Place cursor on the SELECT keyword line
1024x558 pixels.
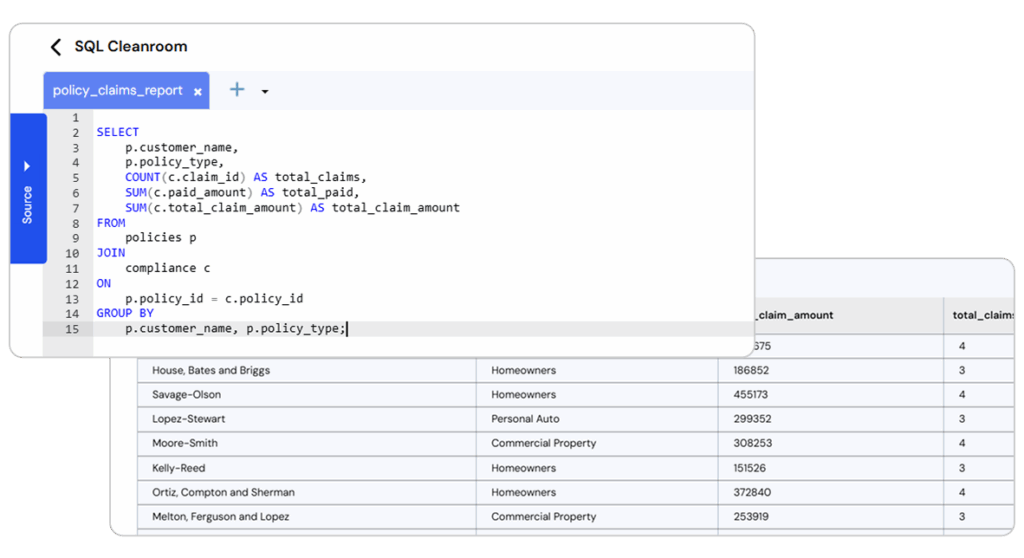pos(118,132)
